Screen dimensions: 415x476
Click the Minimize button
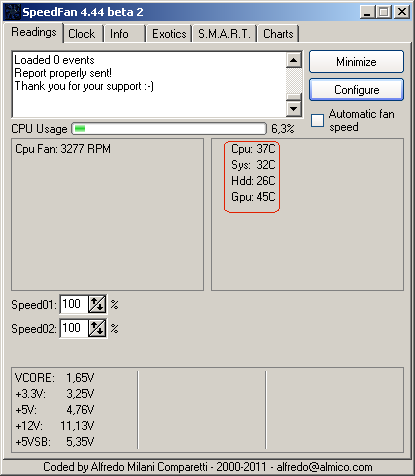pos(356,62)
